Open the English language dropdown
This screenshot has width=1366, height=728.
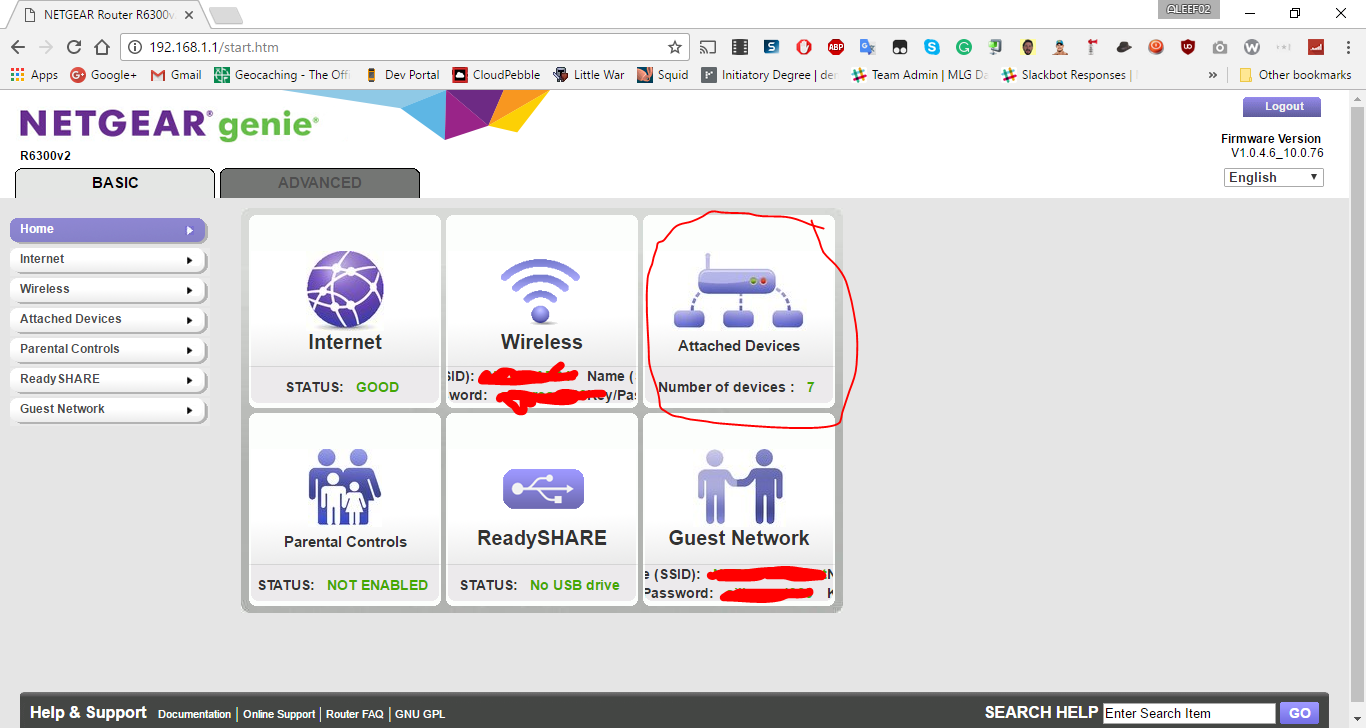click(1272, 177)
